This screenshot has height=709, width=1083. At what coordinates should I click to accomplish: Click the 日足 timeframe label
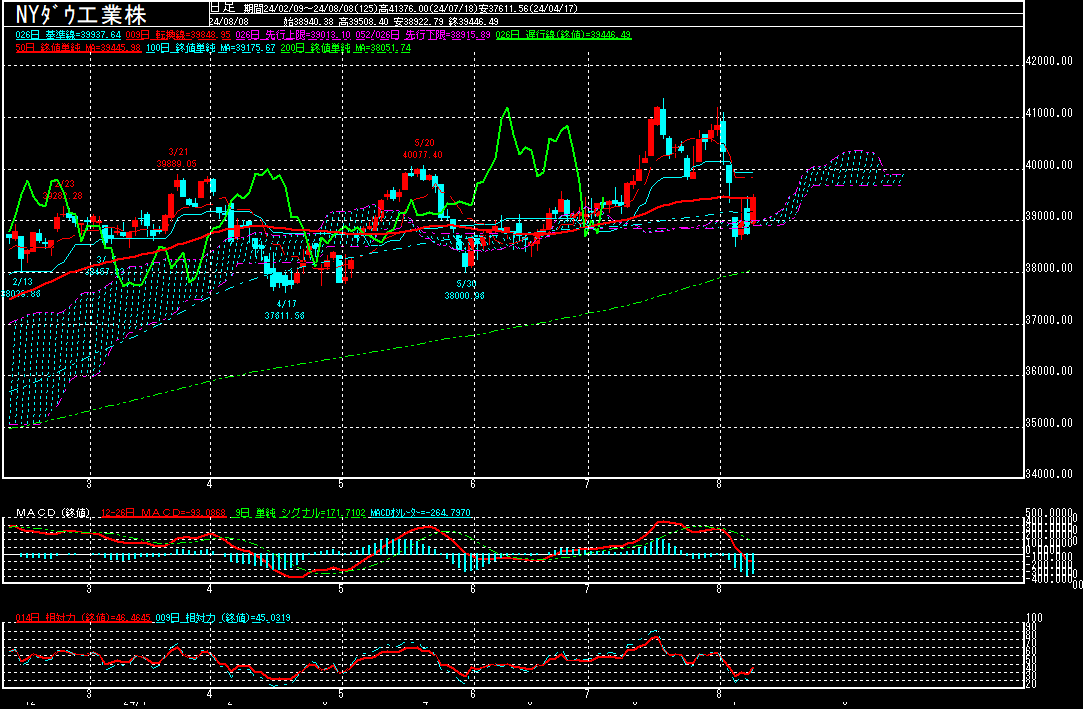[x=222, y=8]
